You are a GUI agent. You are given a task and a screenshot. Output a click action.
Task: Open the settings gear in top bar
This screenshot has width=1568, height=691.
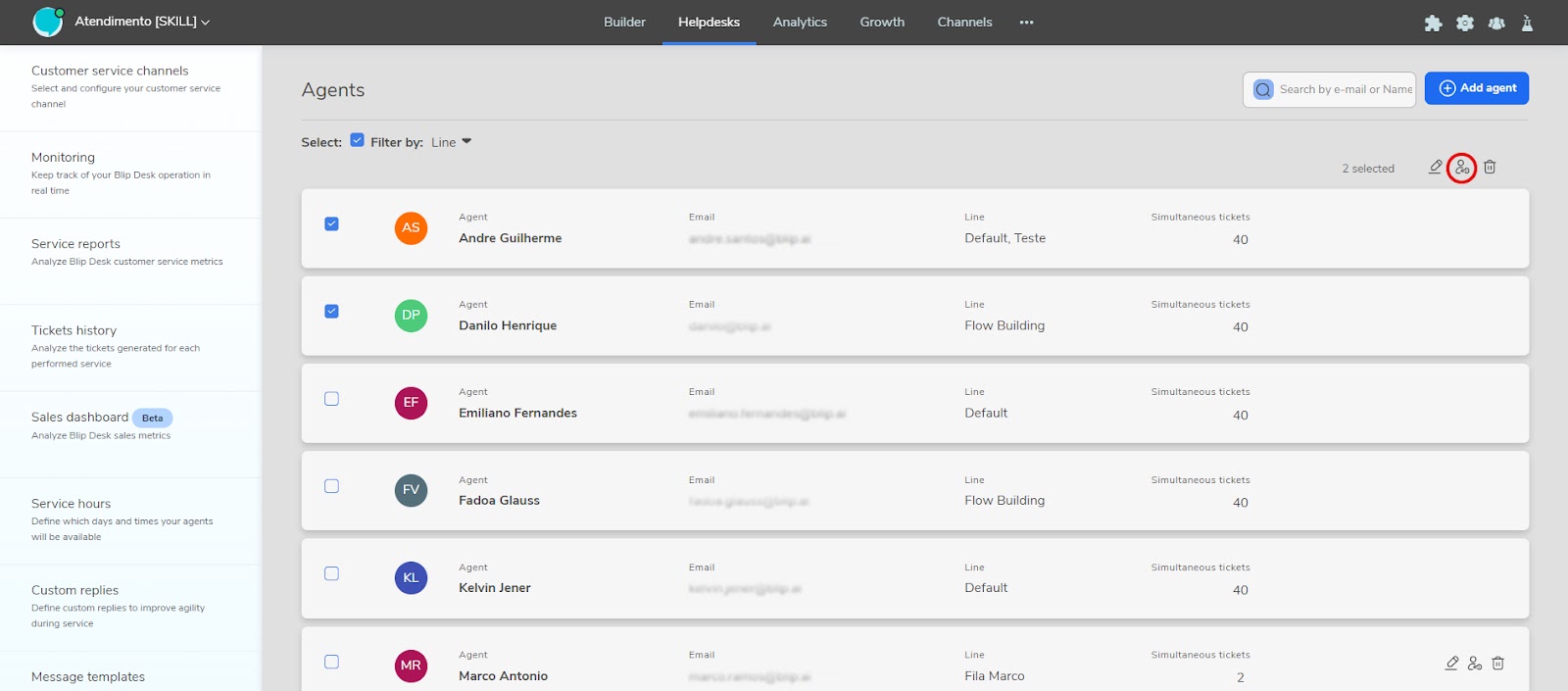click(x=1465, y=24)
